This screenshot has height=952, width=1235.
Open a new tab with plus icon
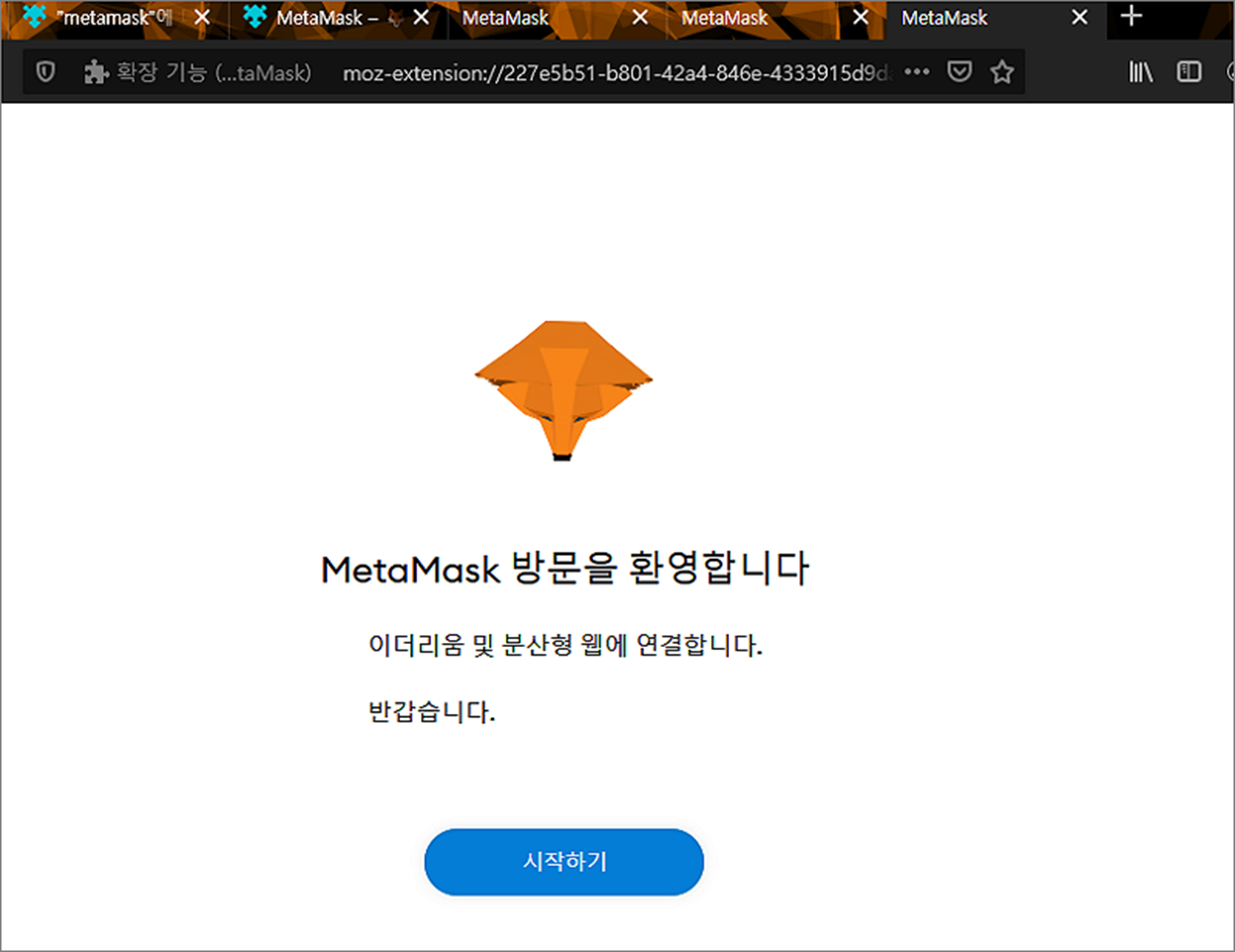coord(1131,17)
